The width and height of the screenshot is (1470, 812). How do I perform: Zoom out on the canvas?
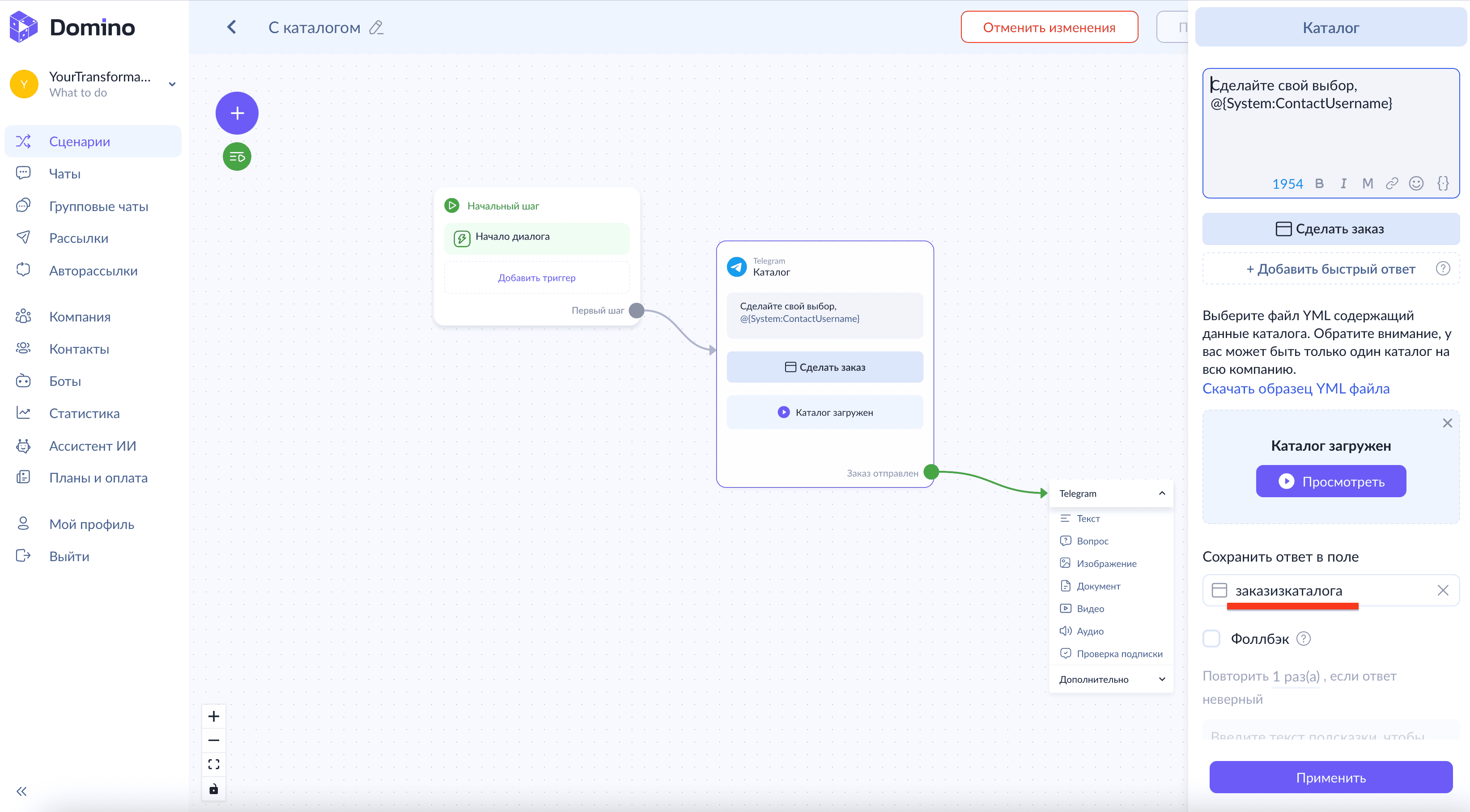[213, 740]
